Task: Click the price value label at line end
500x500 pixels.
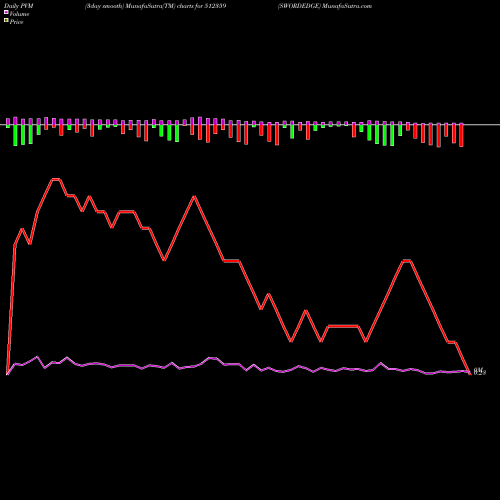Action: click(480, 372)
